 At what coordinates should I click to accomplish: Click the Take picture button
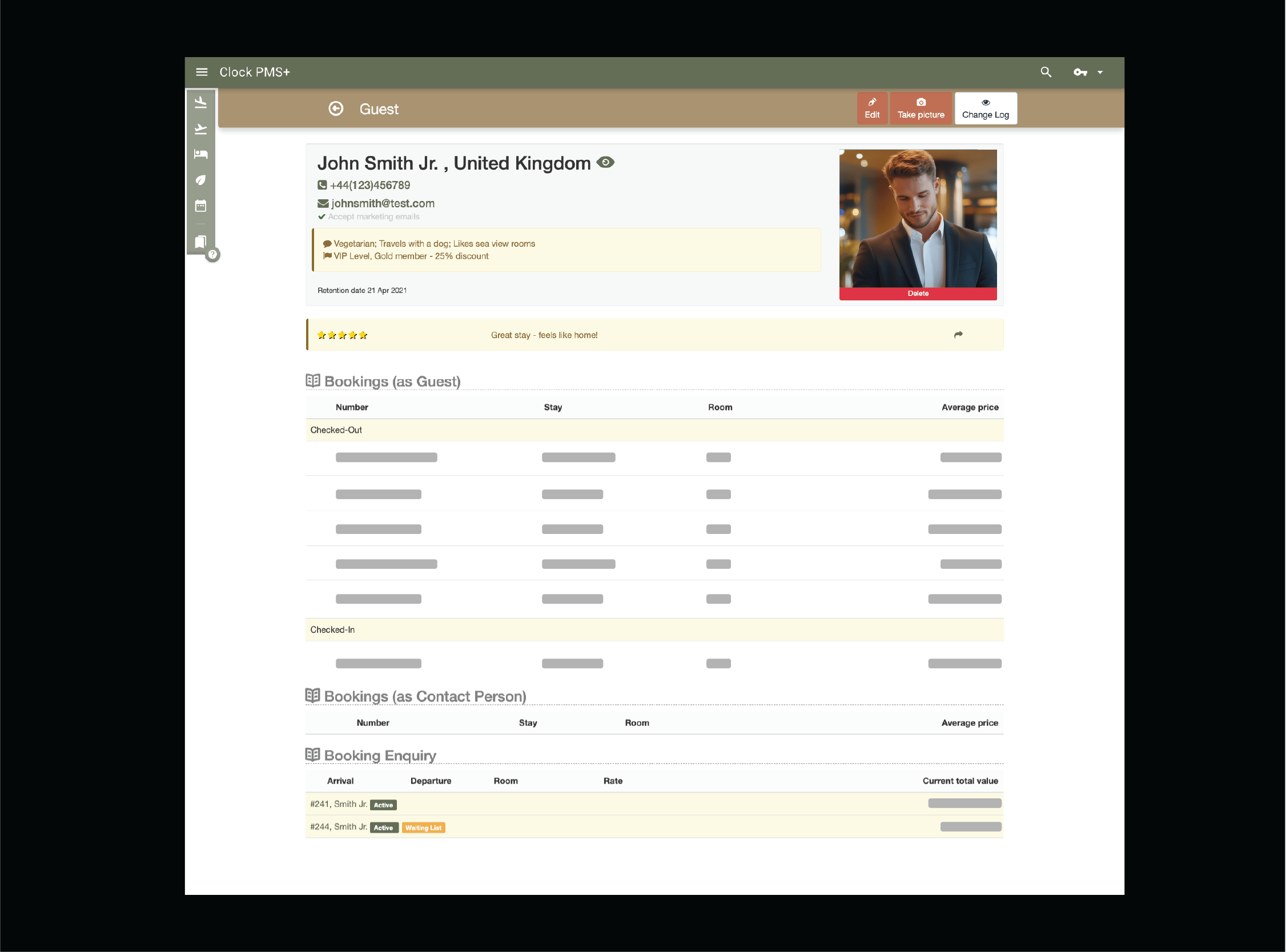click(920, 109)
